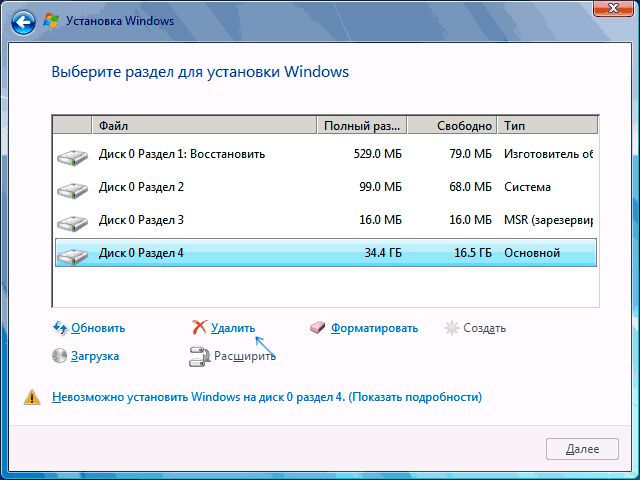The width and height of the screenshot is (640, 480).
Task: Click the 79.0 МБ free space cell
Action: 470,154
